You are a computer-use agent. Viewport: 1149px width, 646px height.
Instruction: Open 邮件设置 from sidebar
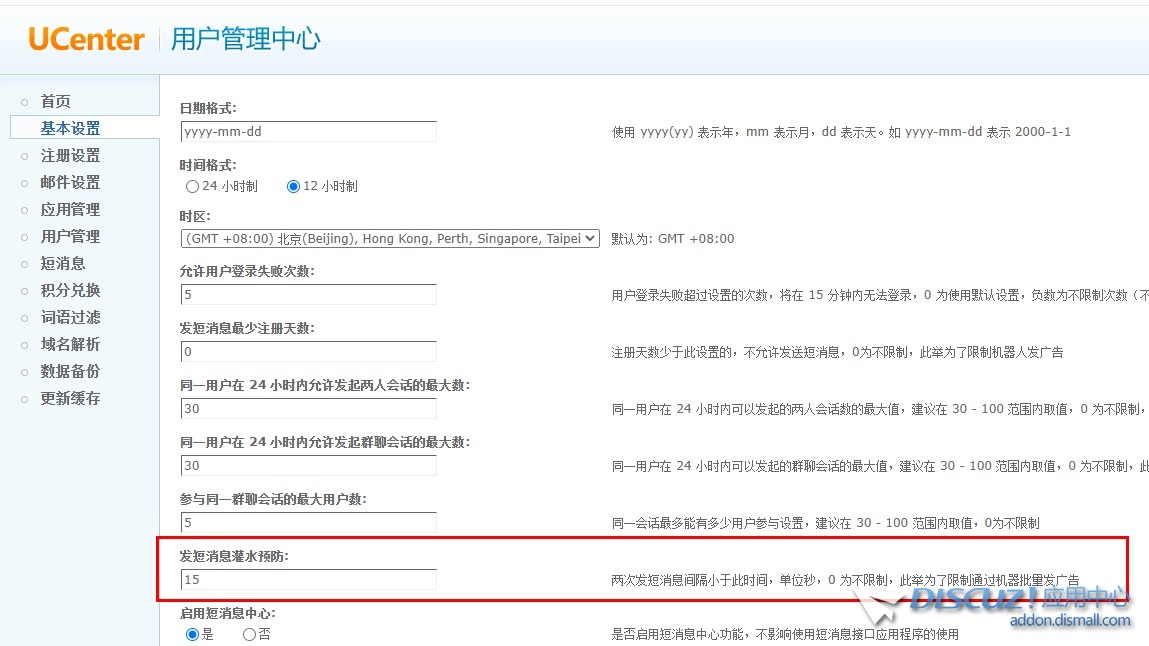tap(70, 183)
